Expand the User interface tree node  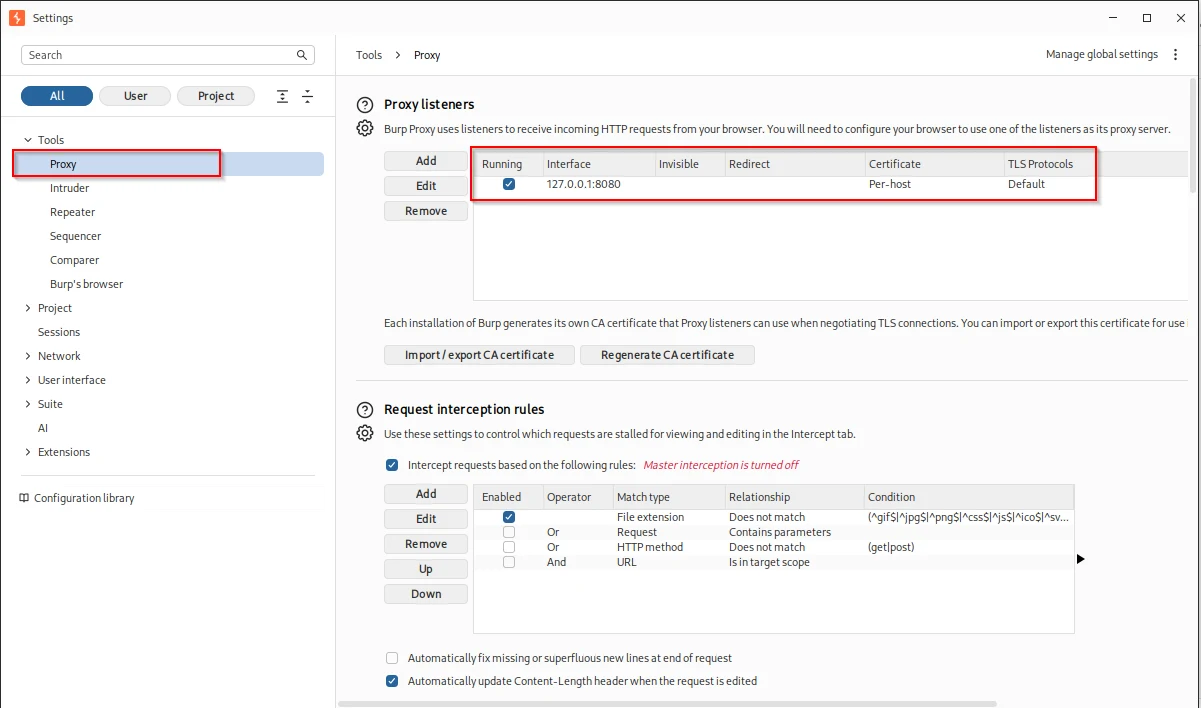tap(28, 380)
